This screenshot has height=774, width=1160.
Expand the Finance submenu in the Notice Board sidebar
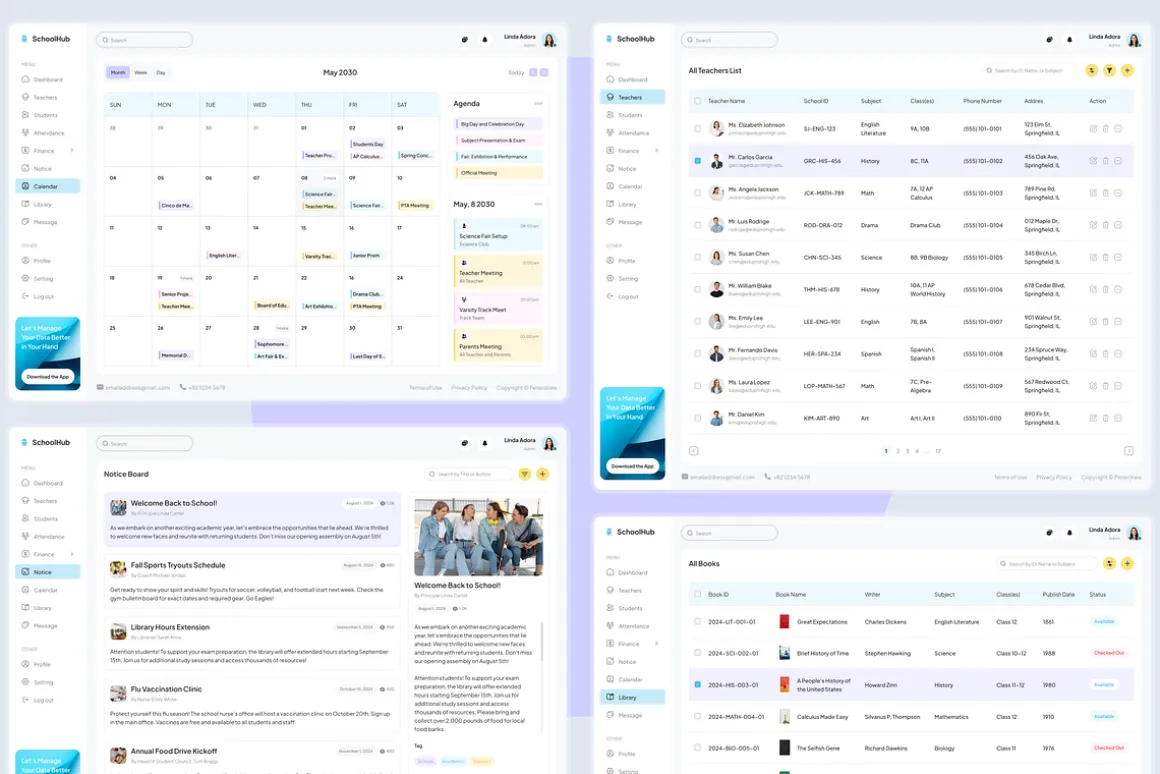tap(72, 554)
